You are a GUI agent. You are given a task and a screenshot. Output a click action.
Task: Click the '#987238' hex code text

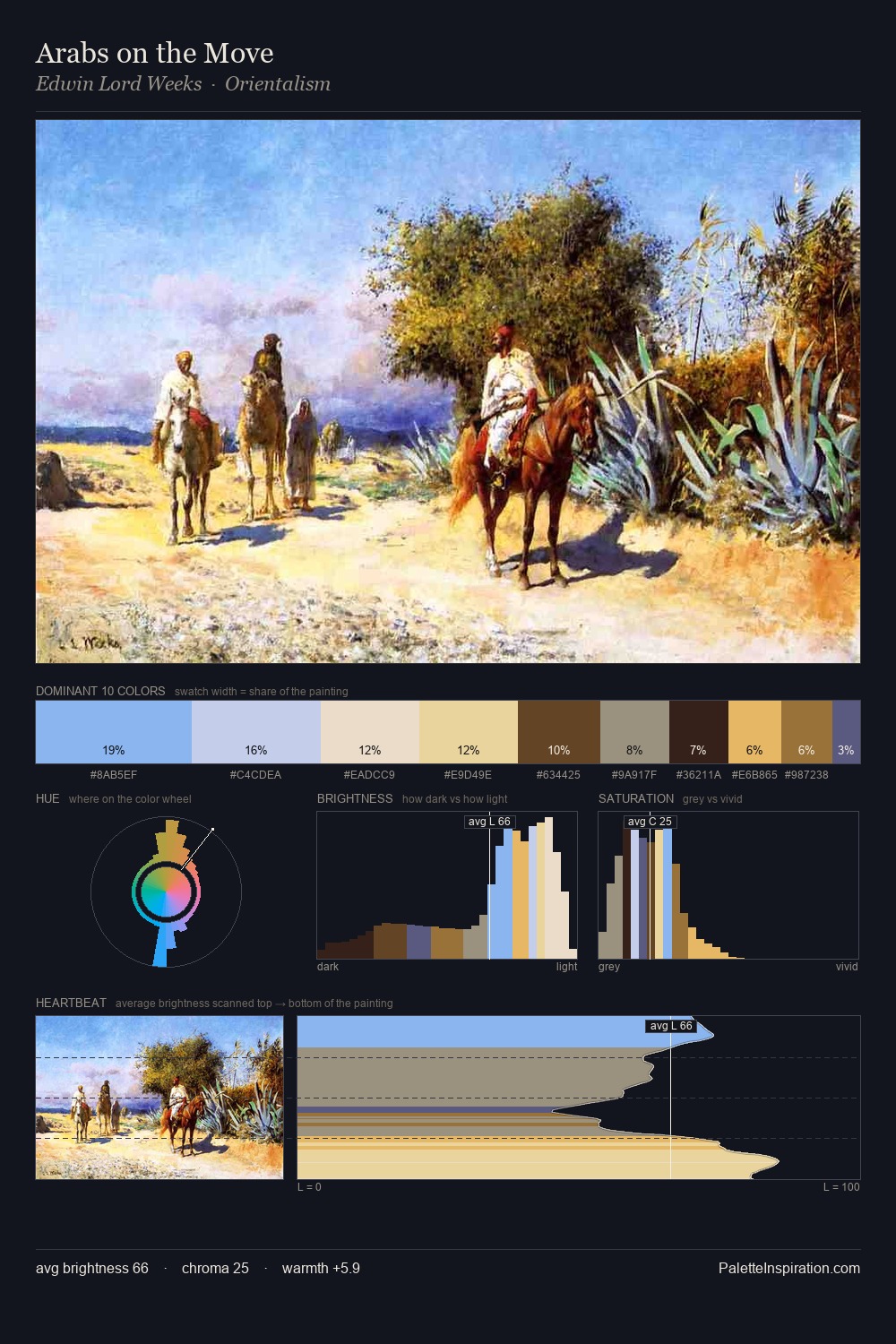coord(806,775)
